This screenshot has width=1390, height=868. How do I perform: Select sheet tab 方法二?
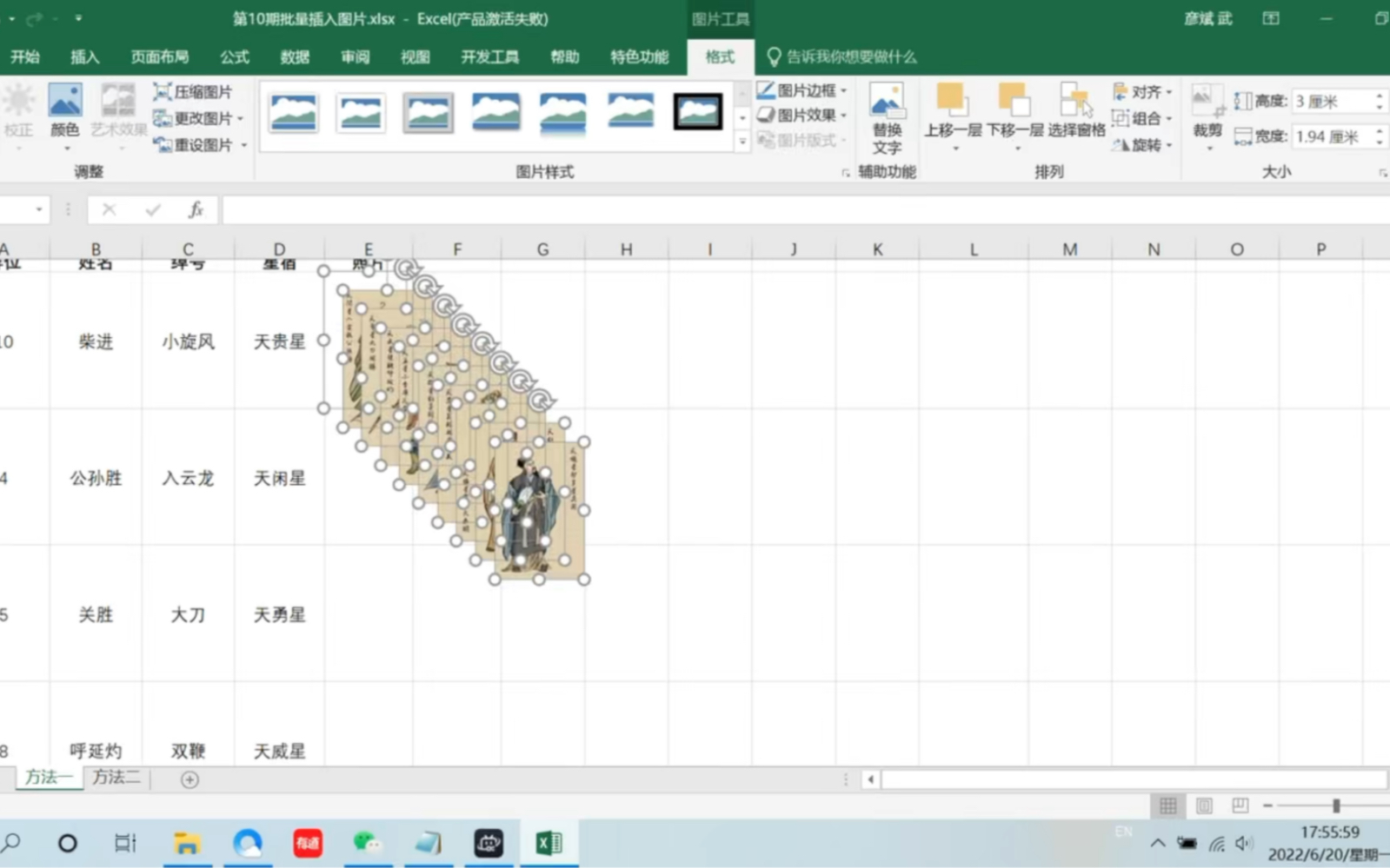click(x=116, y=778)
